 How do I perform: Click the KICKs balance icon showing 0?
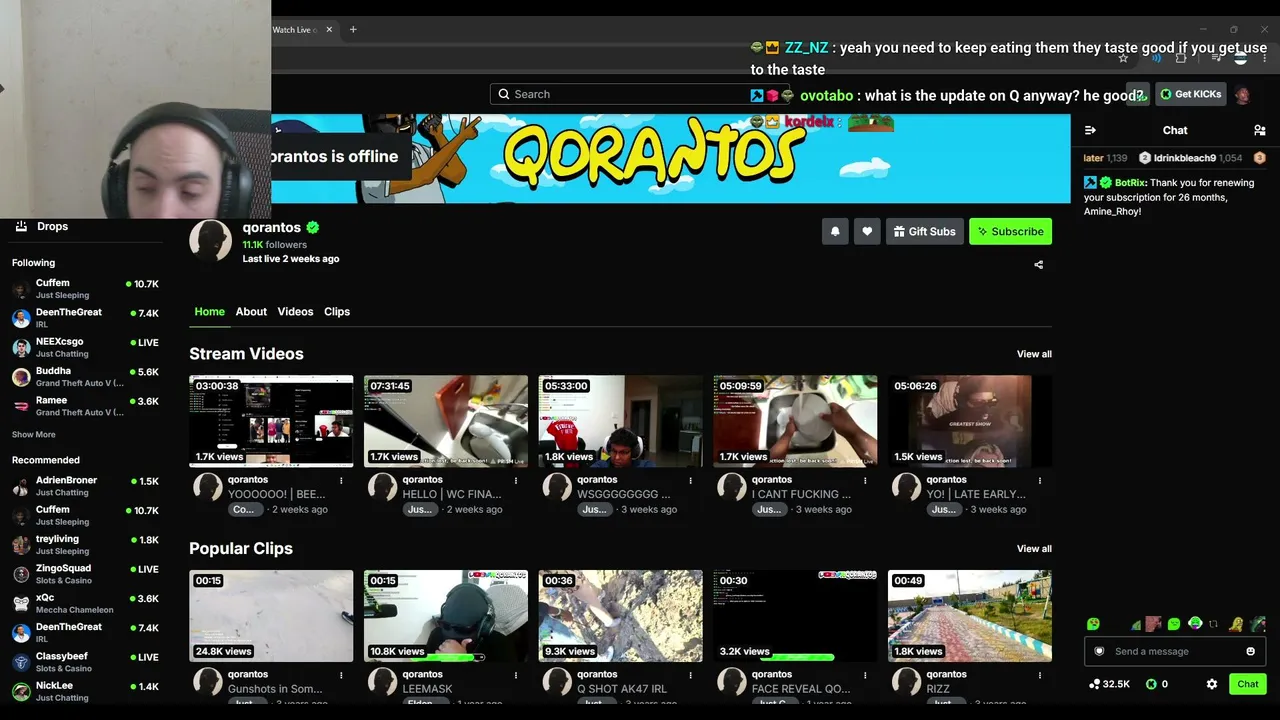click(x=1151, y=684)
